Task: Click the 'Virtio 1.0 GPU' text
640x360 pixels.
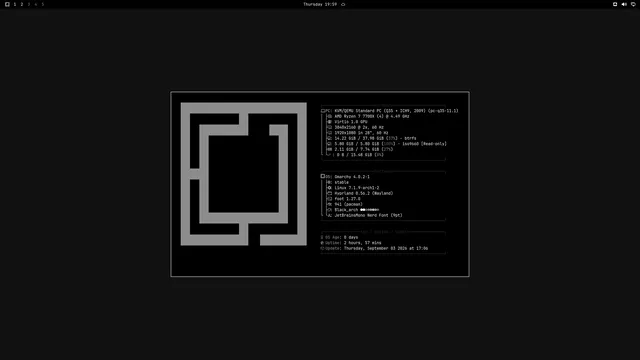Action: (x=351, y=122)
